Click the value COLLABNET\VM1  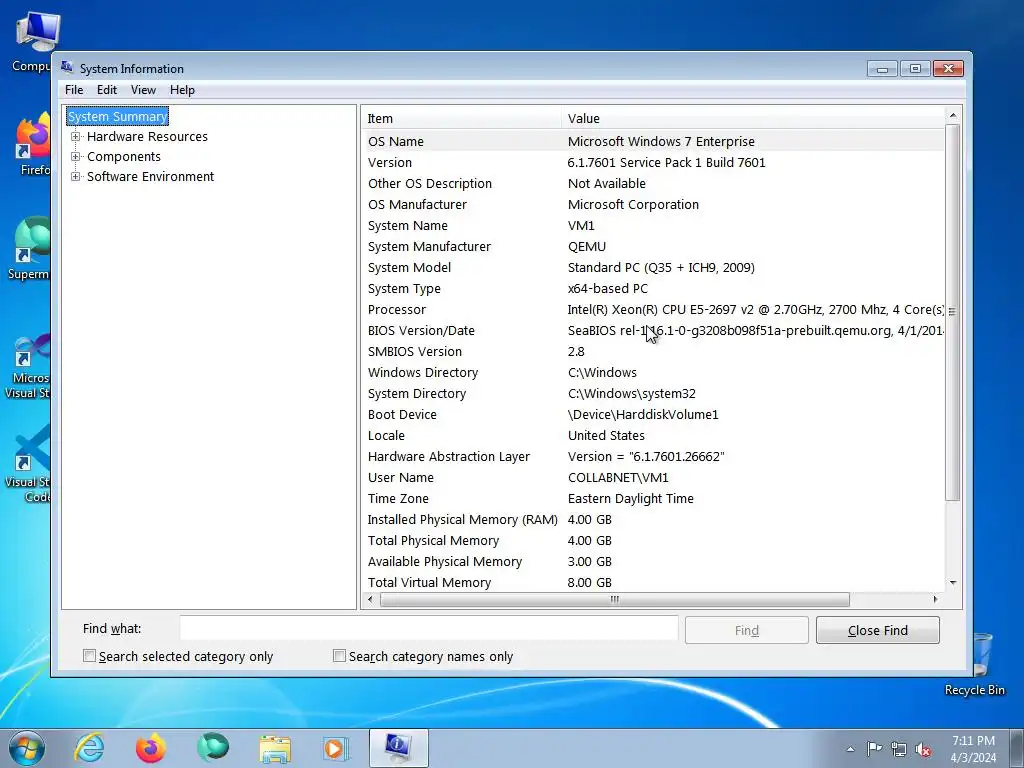pos(618,477)
